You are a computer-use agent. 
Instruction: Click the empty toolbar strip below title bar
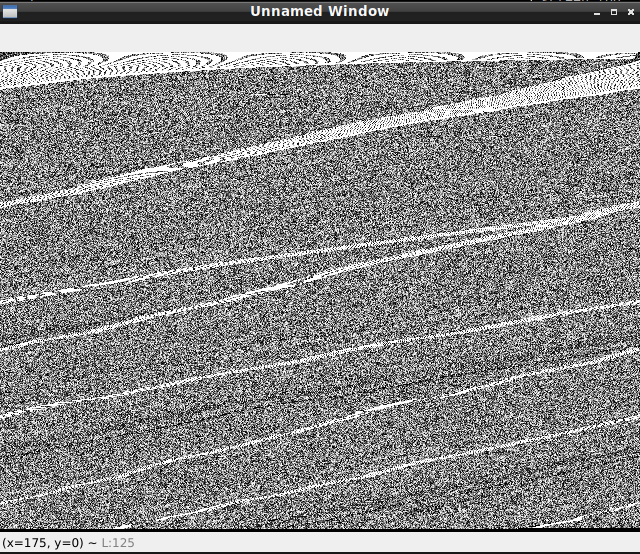(x=320, y=37)
